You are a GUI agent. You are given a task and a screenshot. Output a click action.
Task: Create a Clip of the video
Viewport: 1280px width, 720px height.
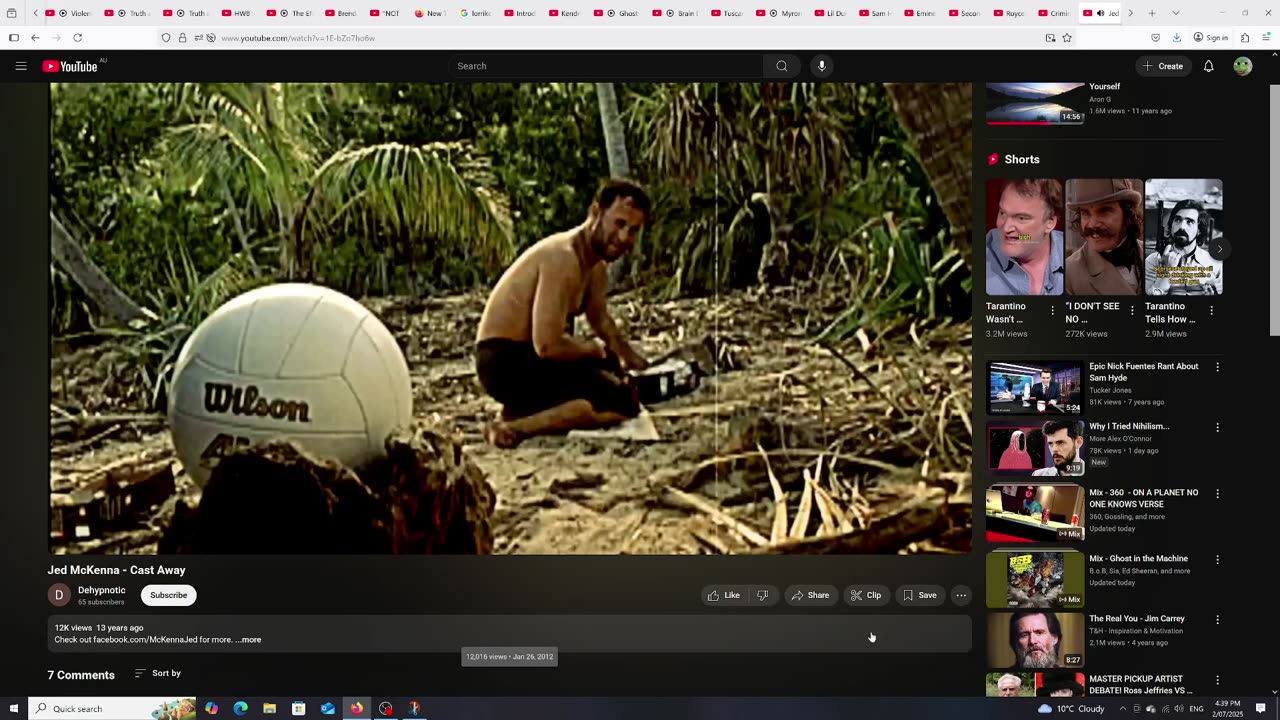[x=866, y=595]
